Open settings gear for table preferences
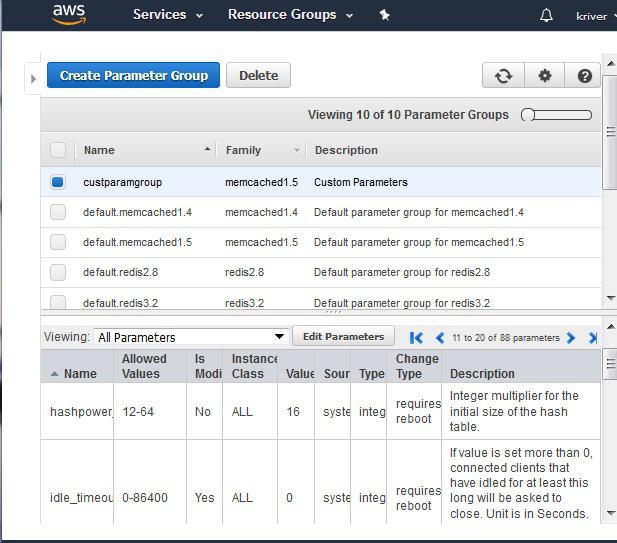This screenshot has height=543, width=617. tap(544, 76)
